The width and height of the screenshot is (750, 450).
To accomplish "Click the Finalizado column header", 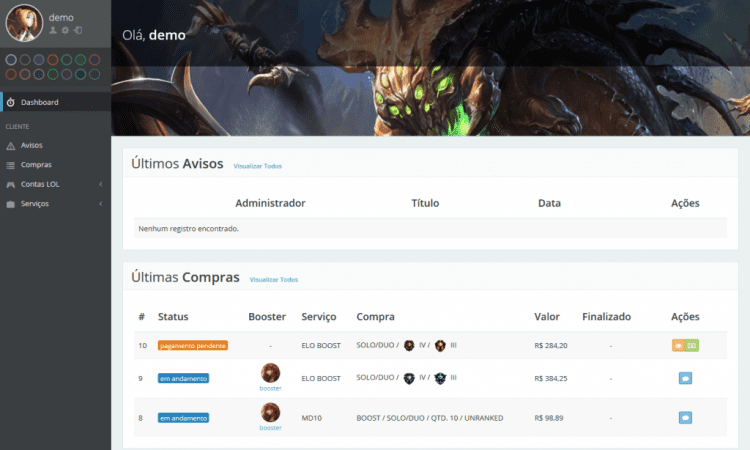I will point(607,317).
